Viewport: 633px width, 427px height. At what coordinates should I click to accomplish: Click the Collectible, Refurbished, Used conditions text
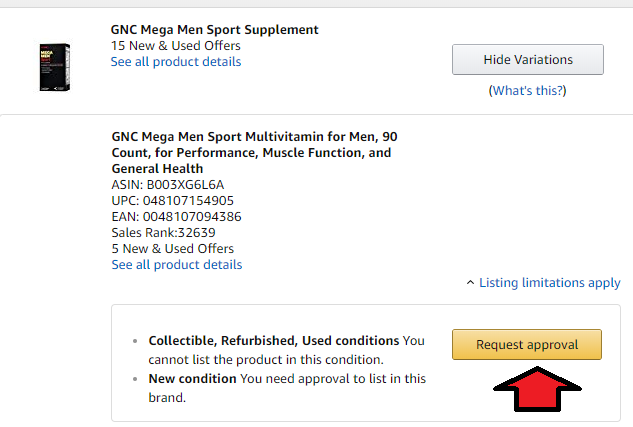pyautogui.click(x=273, y=341)
